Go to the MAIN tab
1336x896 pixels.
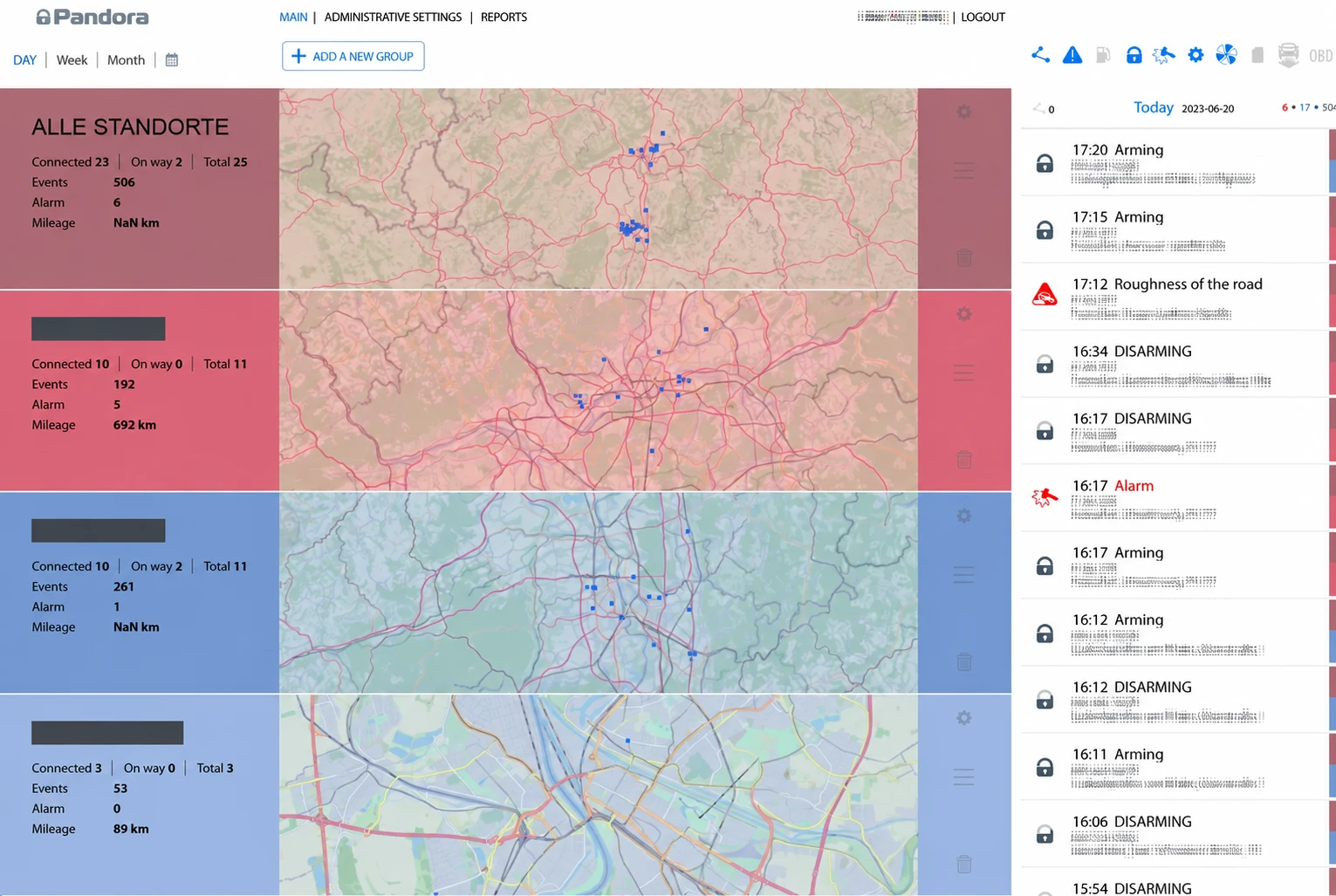tap(293, 17)
